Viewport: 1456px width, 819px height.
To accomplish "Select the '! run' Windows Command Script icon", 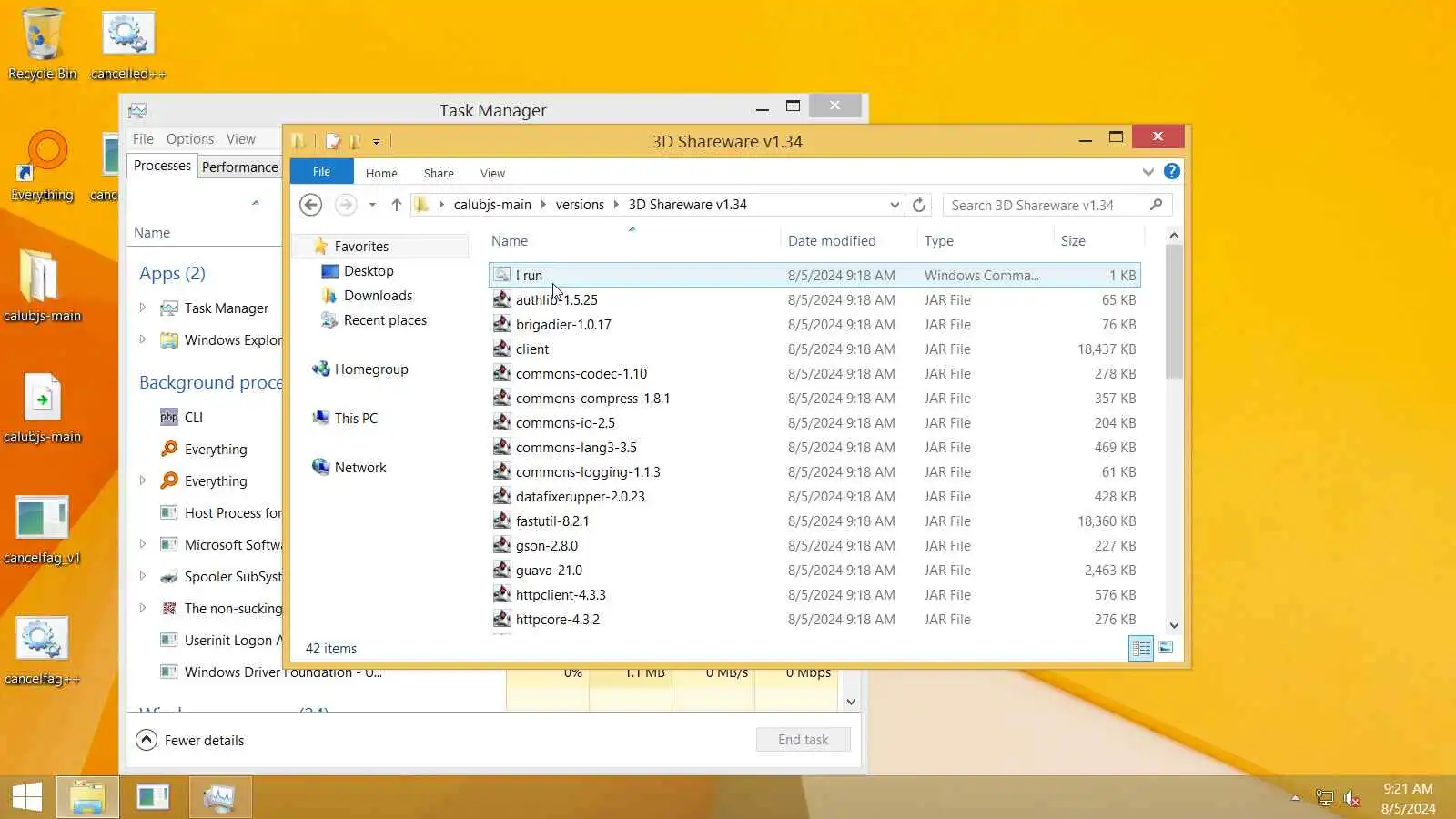I will click(x=501, y=275).
